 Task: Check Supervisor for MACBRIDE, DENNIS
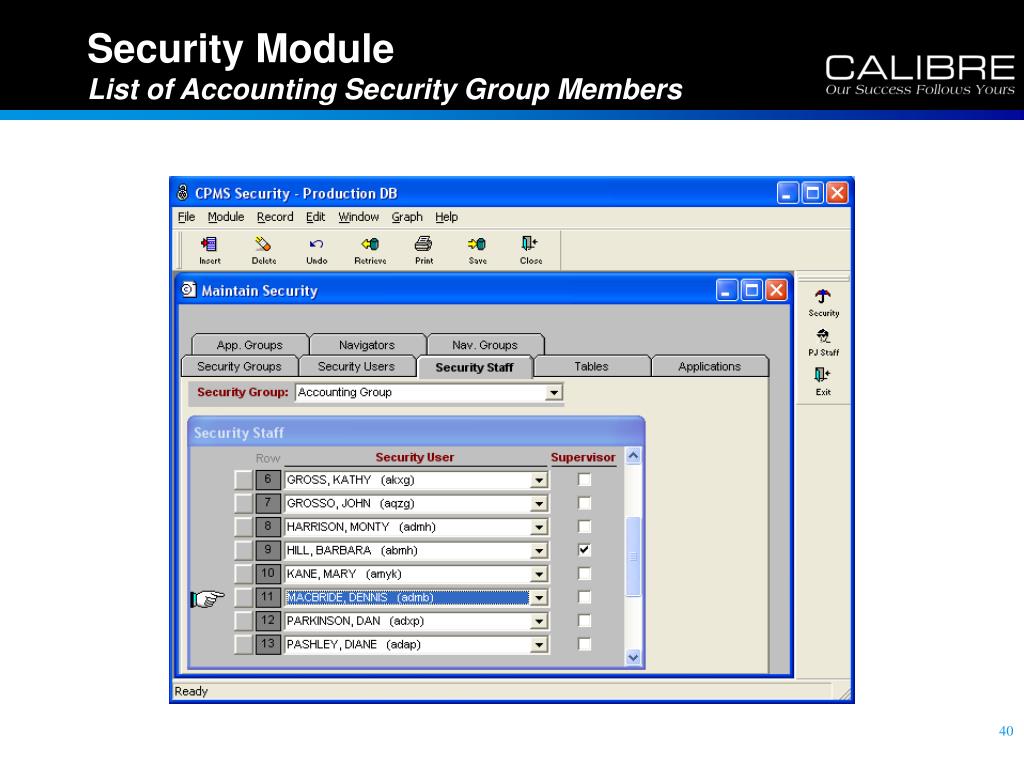click(584, 598)
